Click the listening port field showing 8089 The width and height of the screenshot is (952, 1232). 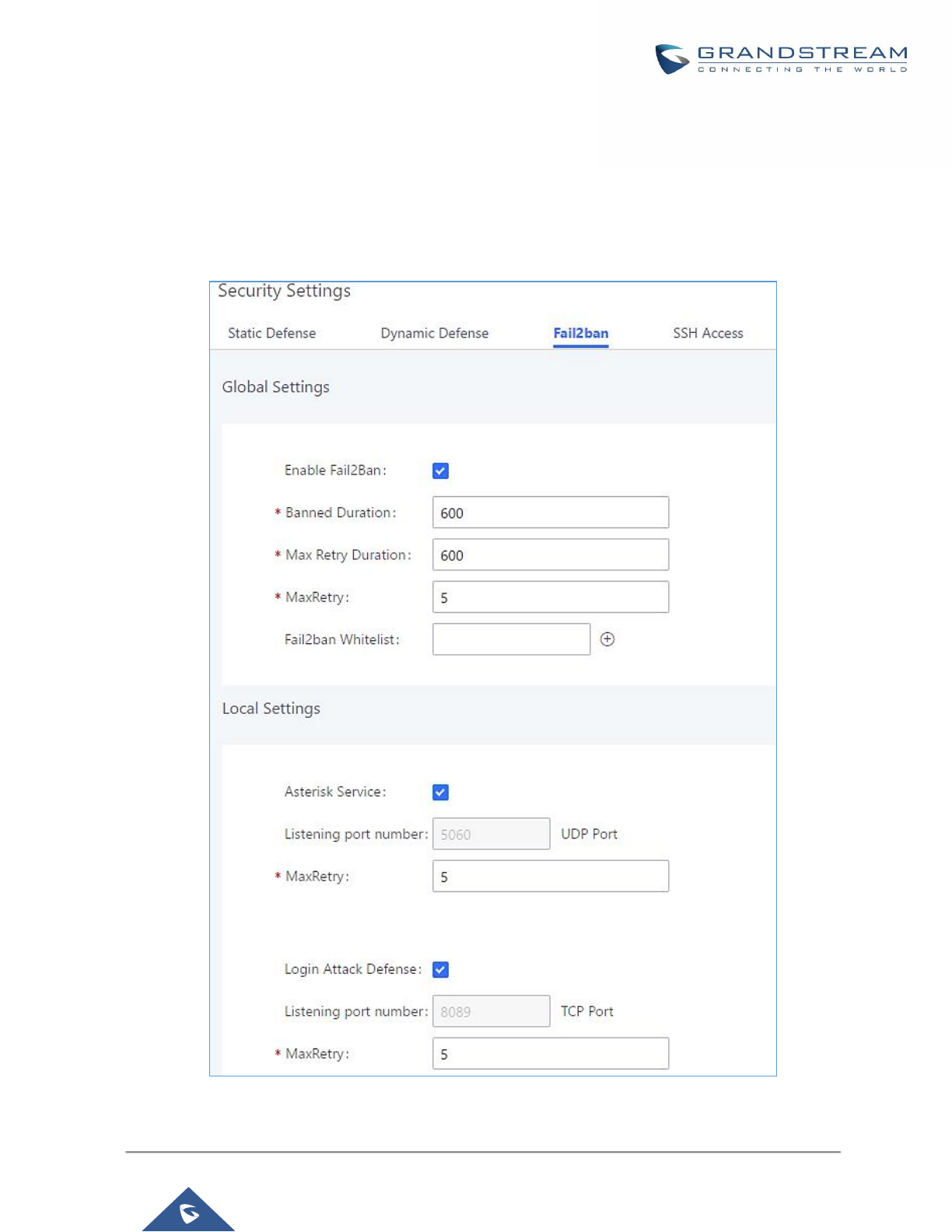pos(491,1011)
